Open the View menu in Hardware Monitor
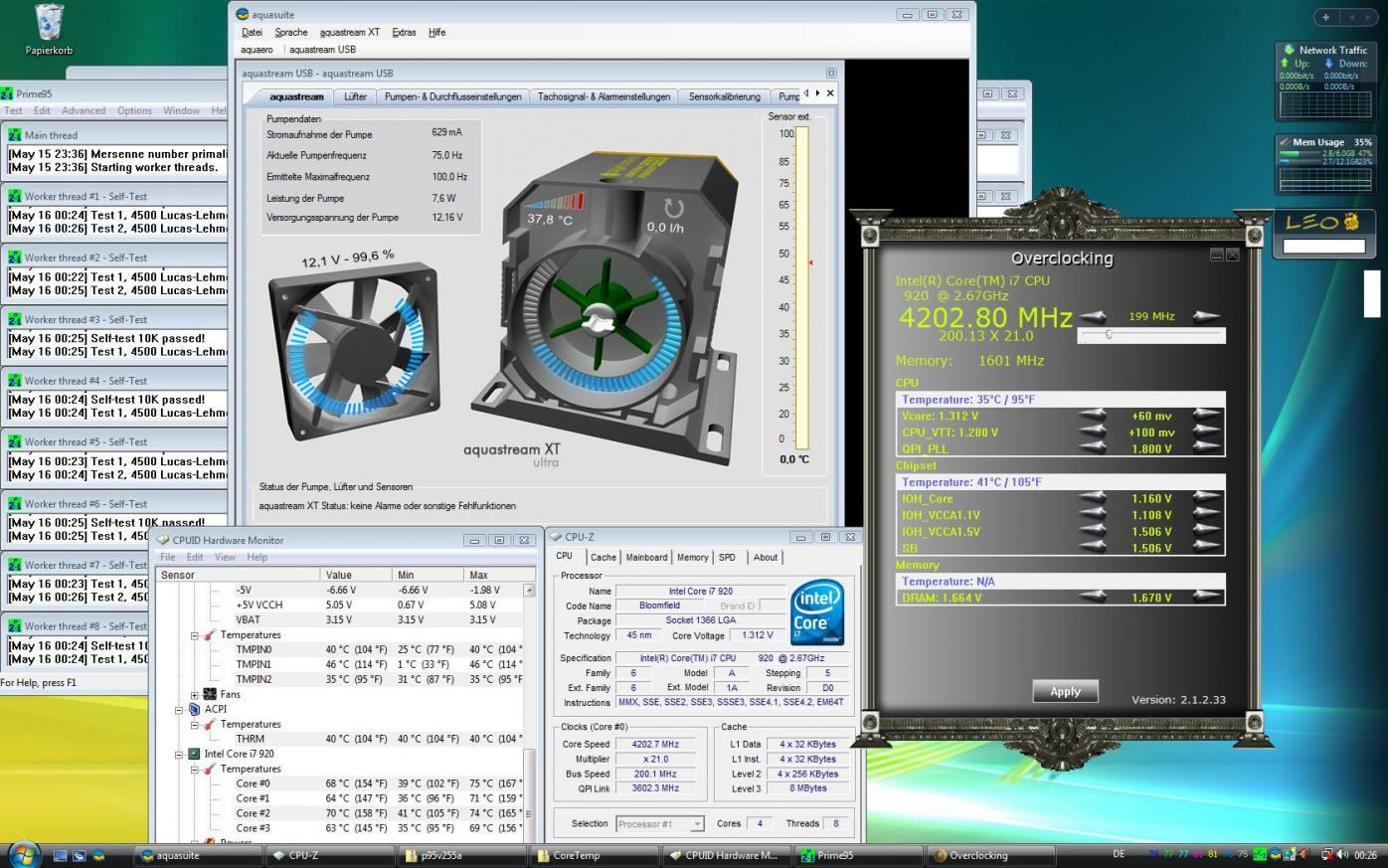 [226, 557]
